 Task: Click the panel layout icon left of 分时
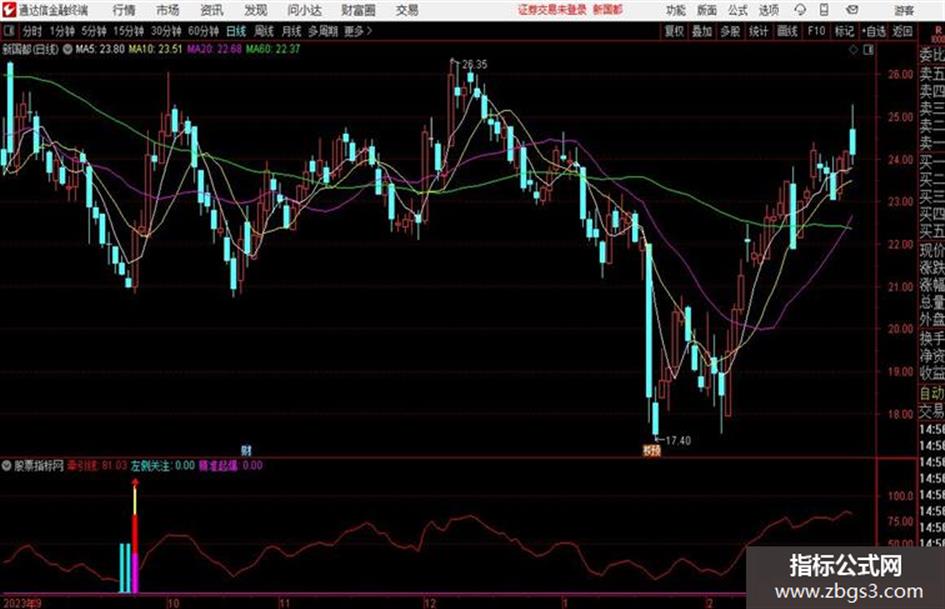click(8, 31)
